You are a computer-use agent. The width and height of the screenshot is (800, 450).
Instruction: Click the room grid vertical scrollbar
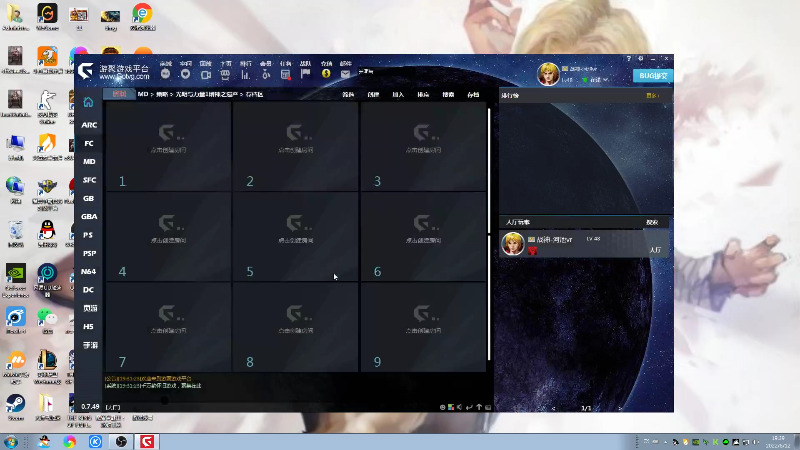[x=489, y=234]
